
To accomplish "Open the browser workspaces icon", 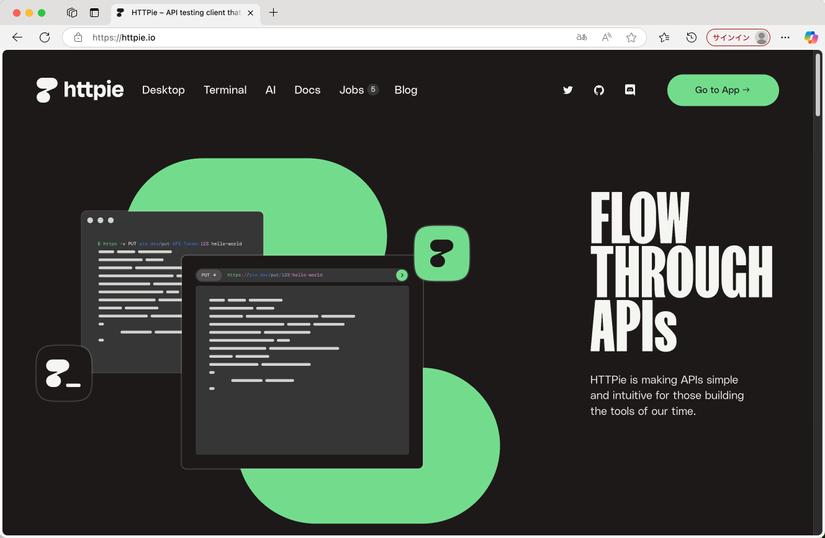I will [72, 13].
